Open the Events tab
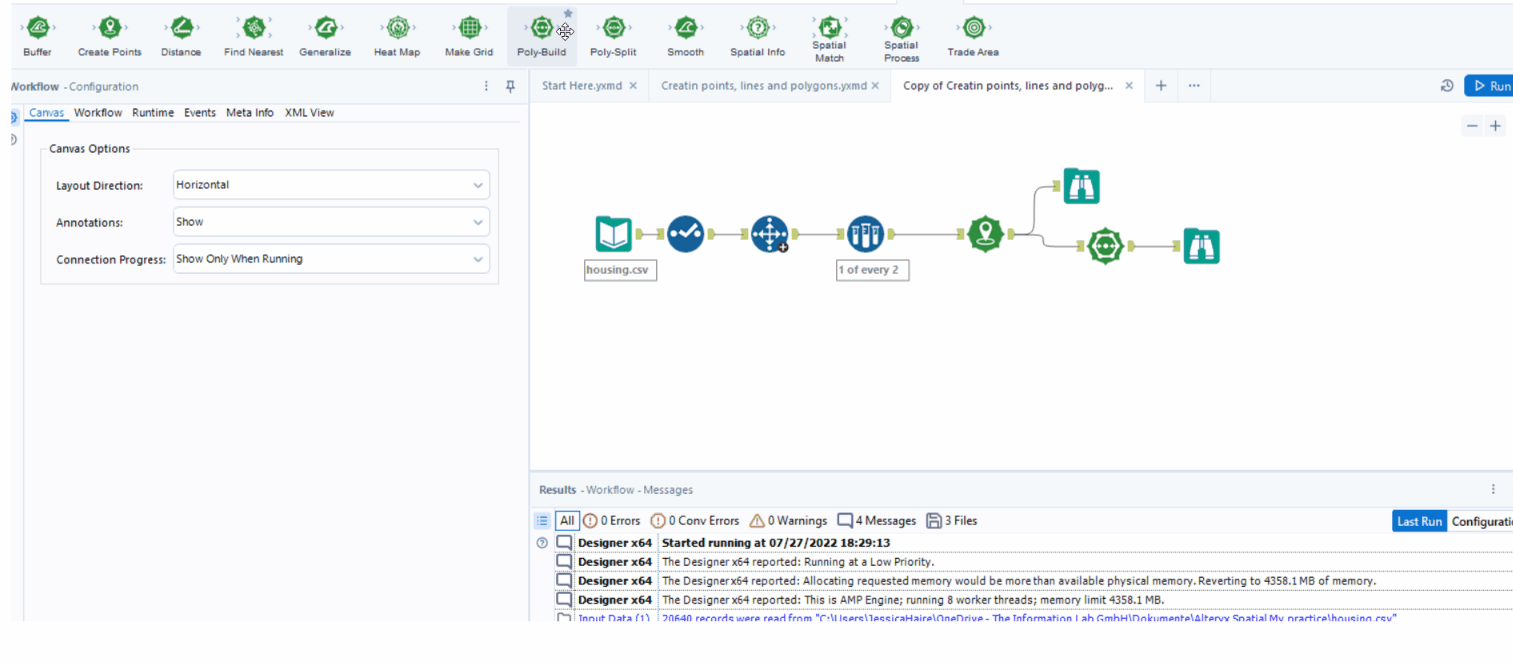1513x666 pixels. (x=200, y=113)
